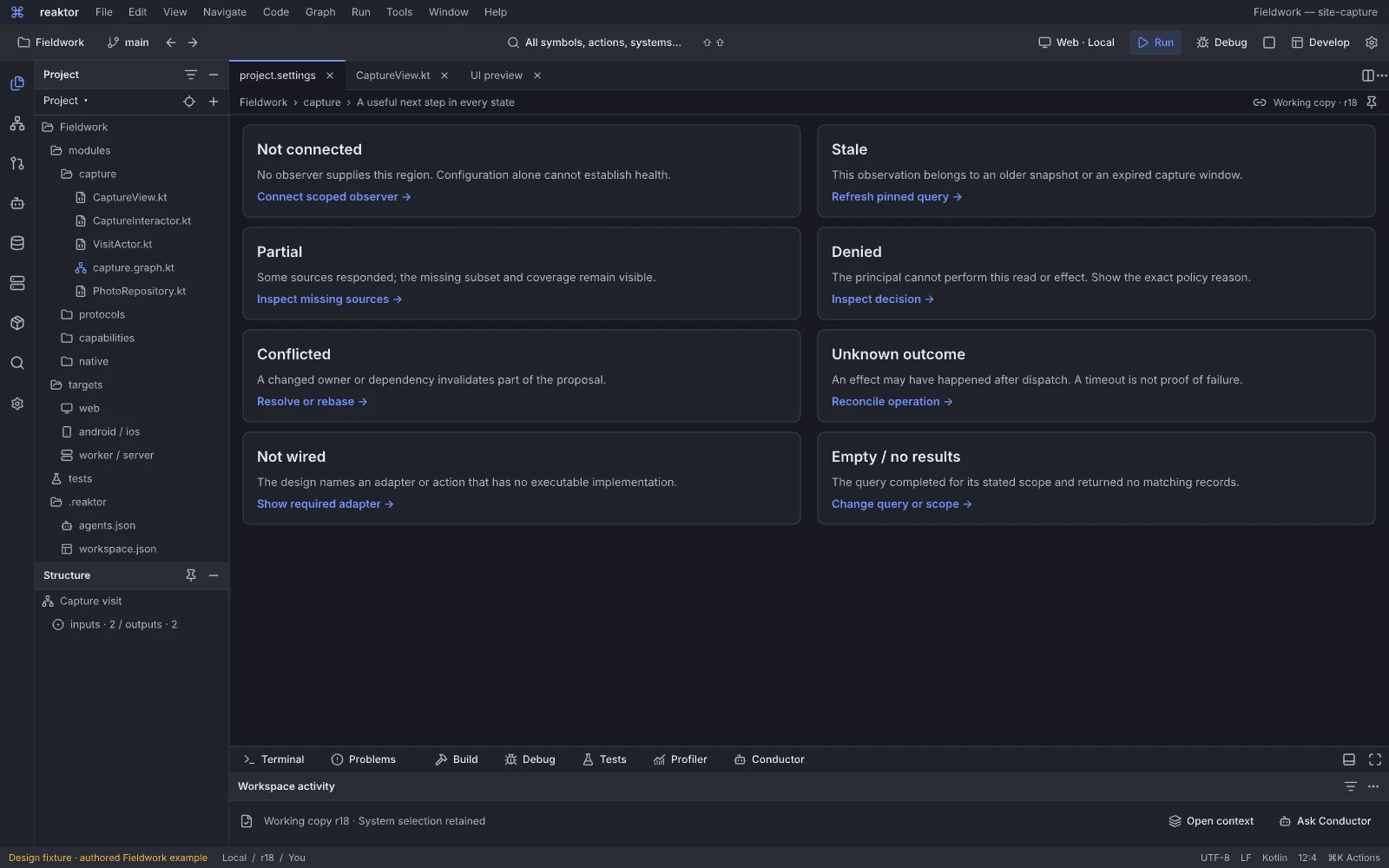Click the Run button
The height and width of the screenshot is (868, 1389).
[1155, 43]
